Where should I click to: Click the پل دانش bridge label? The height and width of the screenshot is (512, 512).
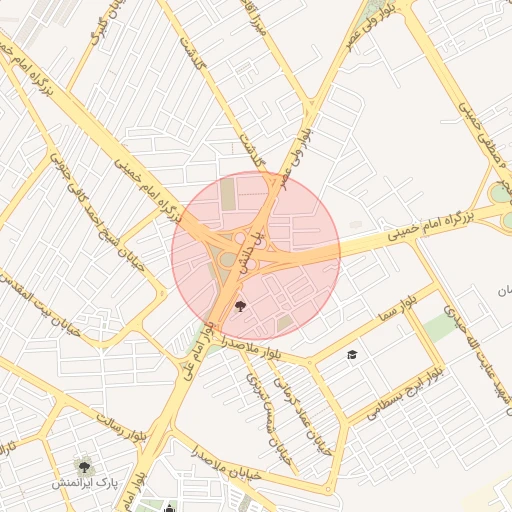tap(248, 251)
